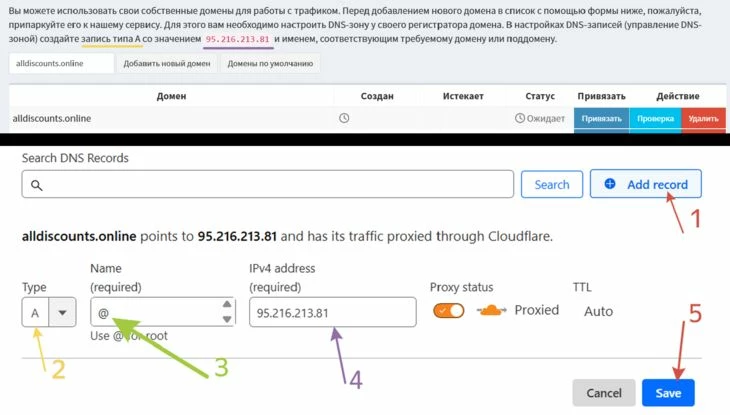Image resolution: width=730 pixels, height=415 pixels.
Task: Click the Search button
Action: coord(552,184)
